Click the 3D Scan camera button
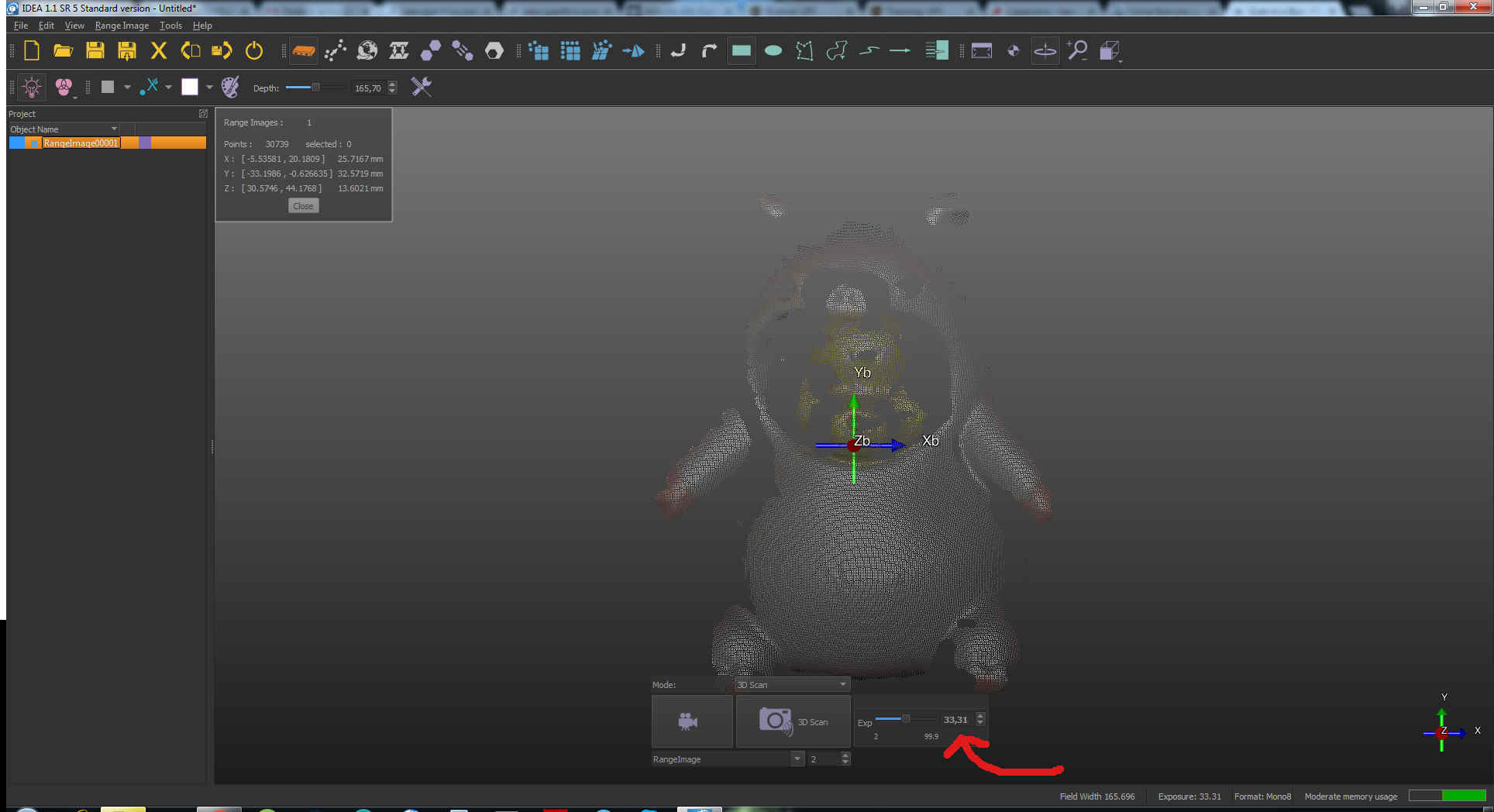Viewport: 1494px width, 812px height. (793, 721)
